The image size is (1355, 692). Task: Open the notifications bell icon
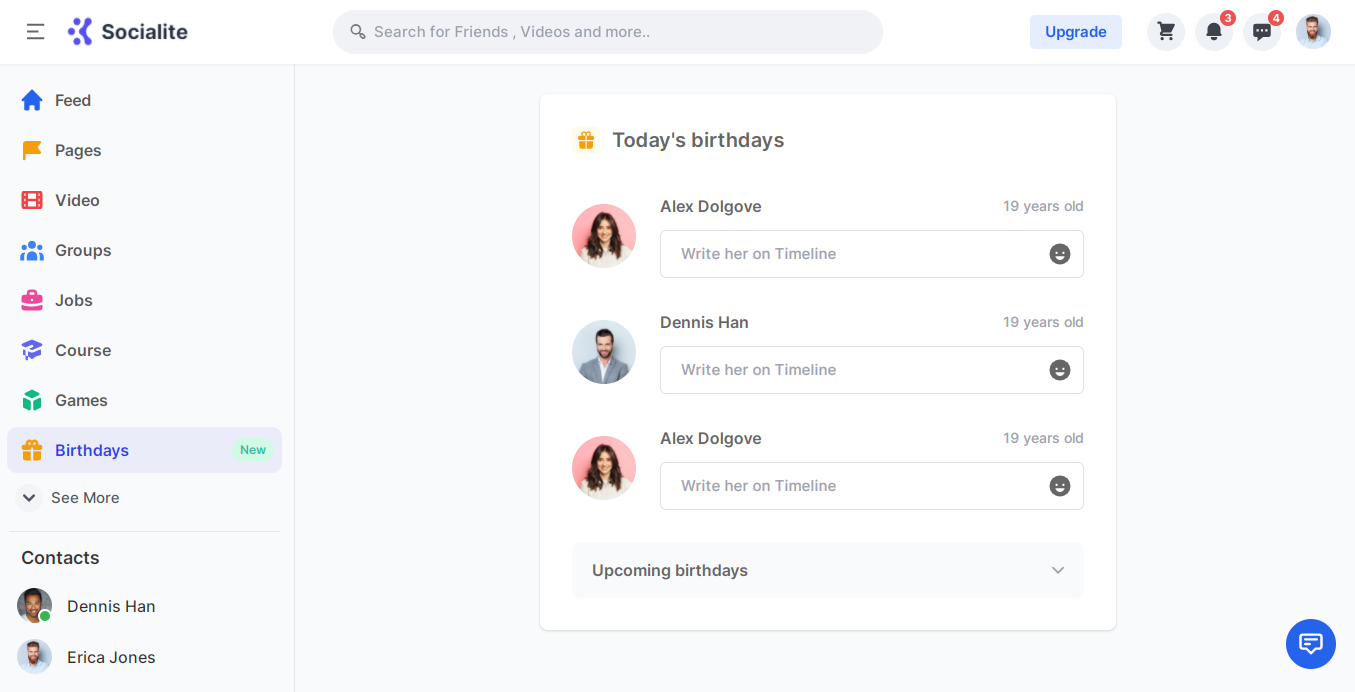click(1213, 32)
